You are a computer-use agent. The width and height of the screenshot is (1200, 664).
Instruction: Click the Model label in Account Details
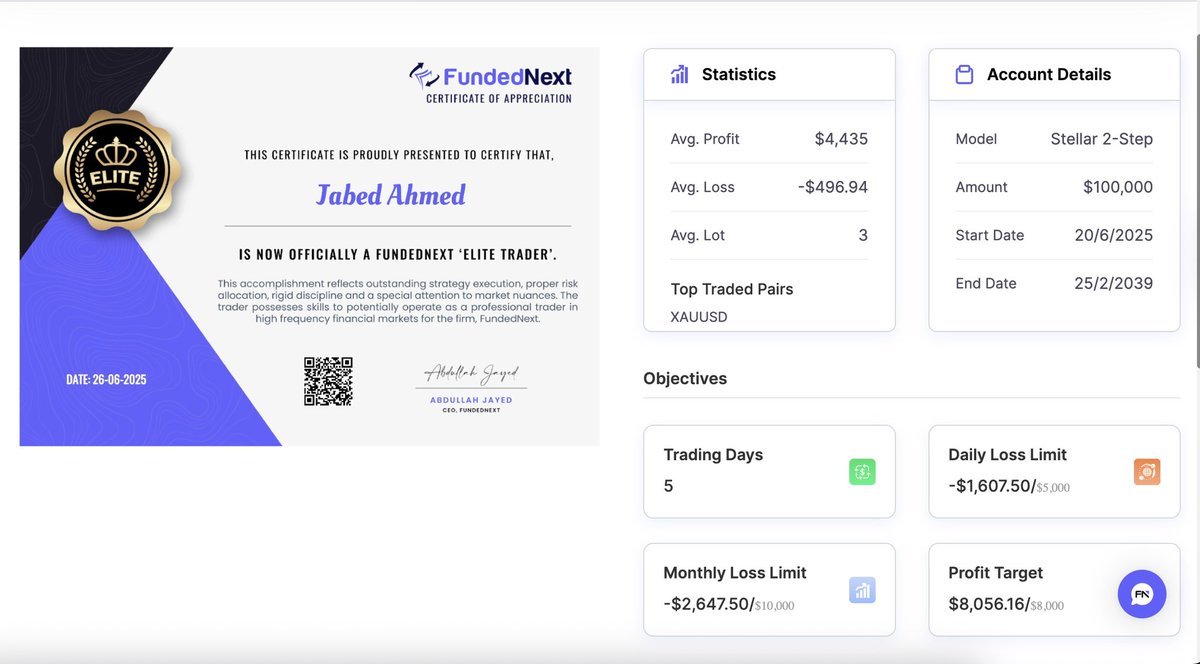coord(976,139)
